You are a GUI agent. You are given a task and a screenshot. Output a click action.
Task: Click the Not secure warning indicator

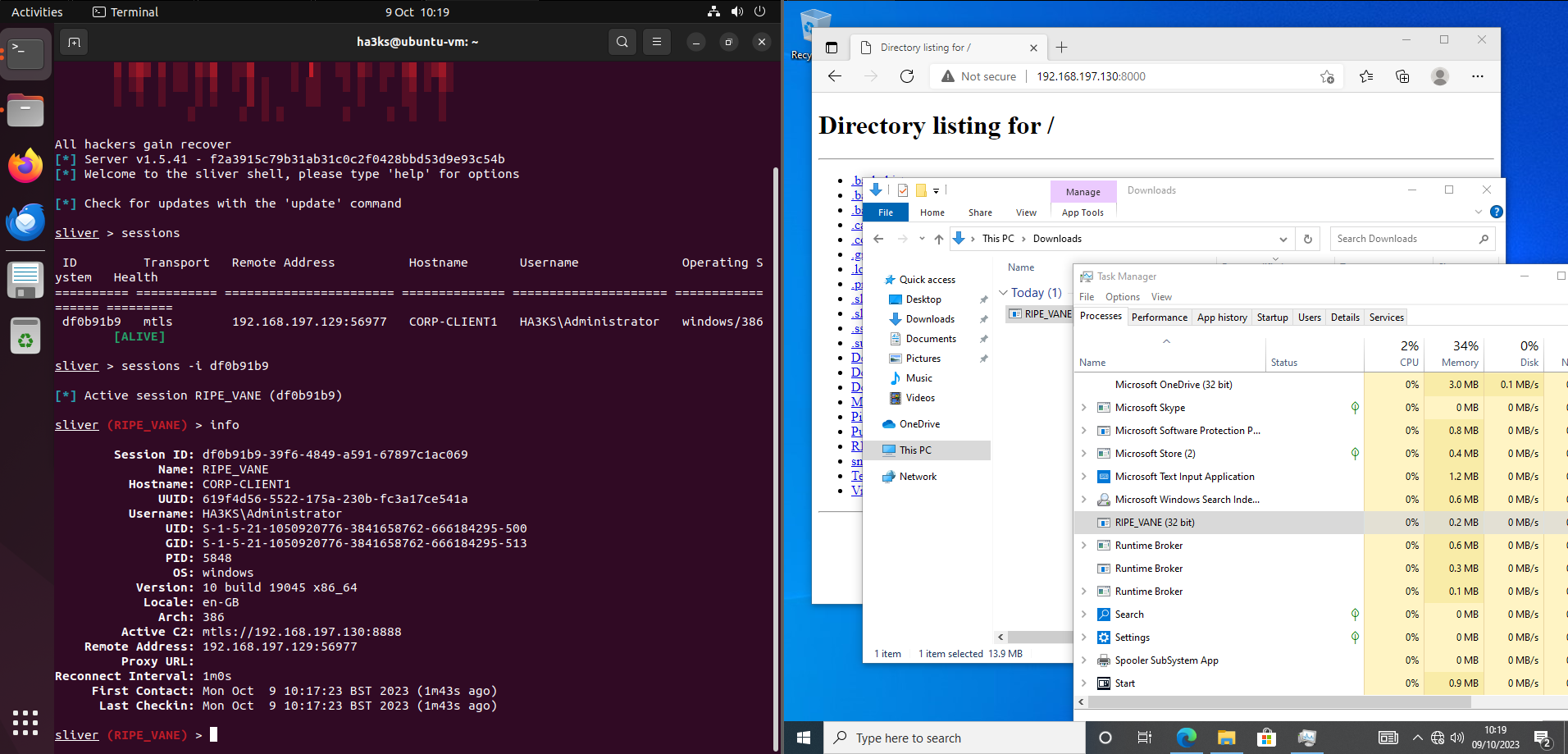pos(979,76)
